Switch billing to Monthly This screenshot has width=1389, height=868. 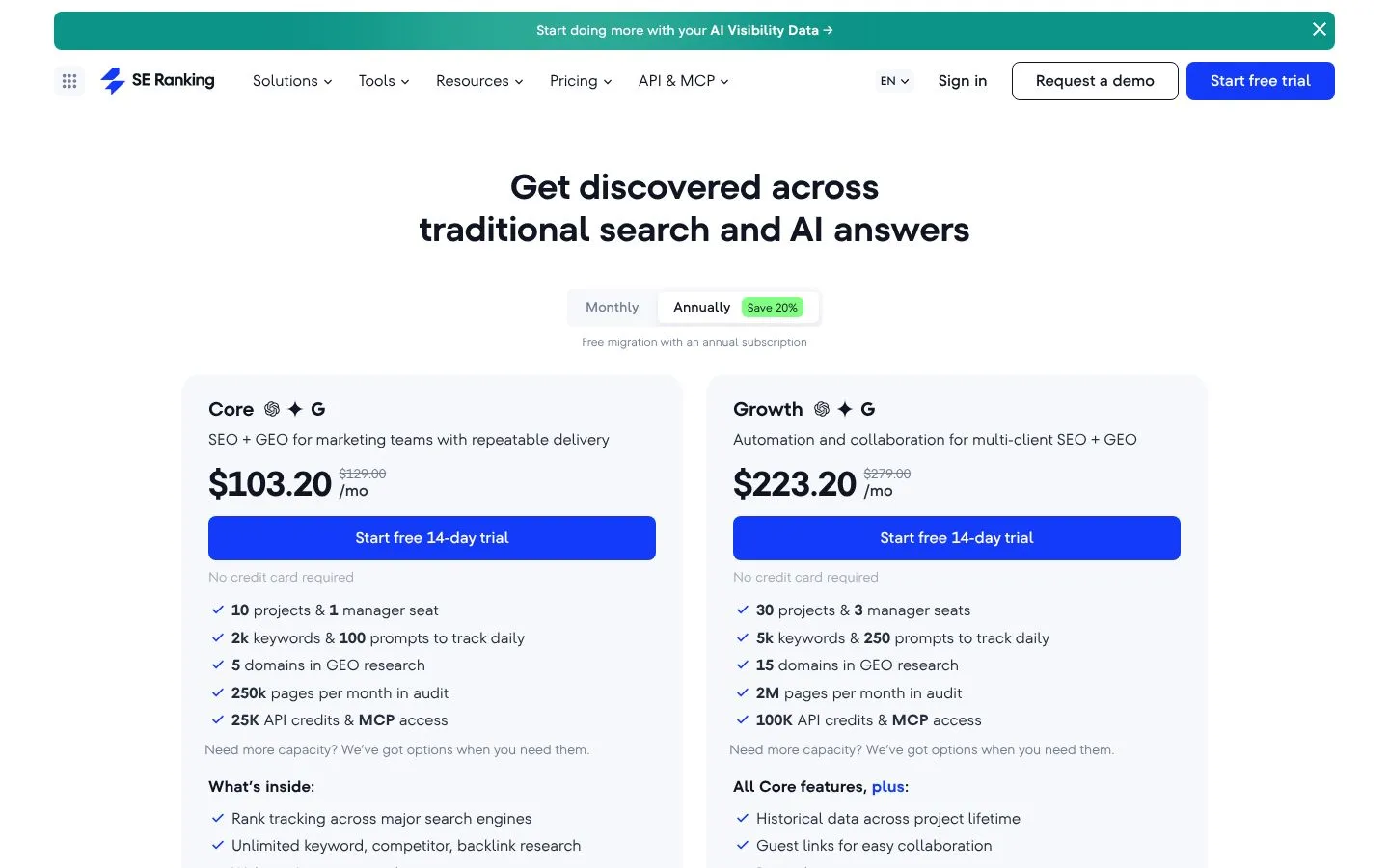tap(613, 308)
